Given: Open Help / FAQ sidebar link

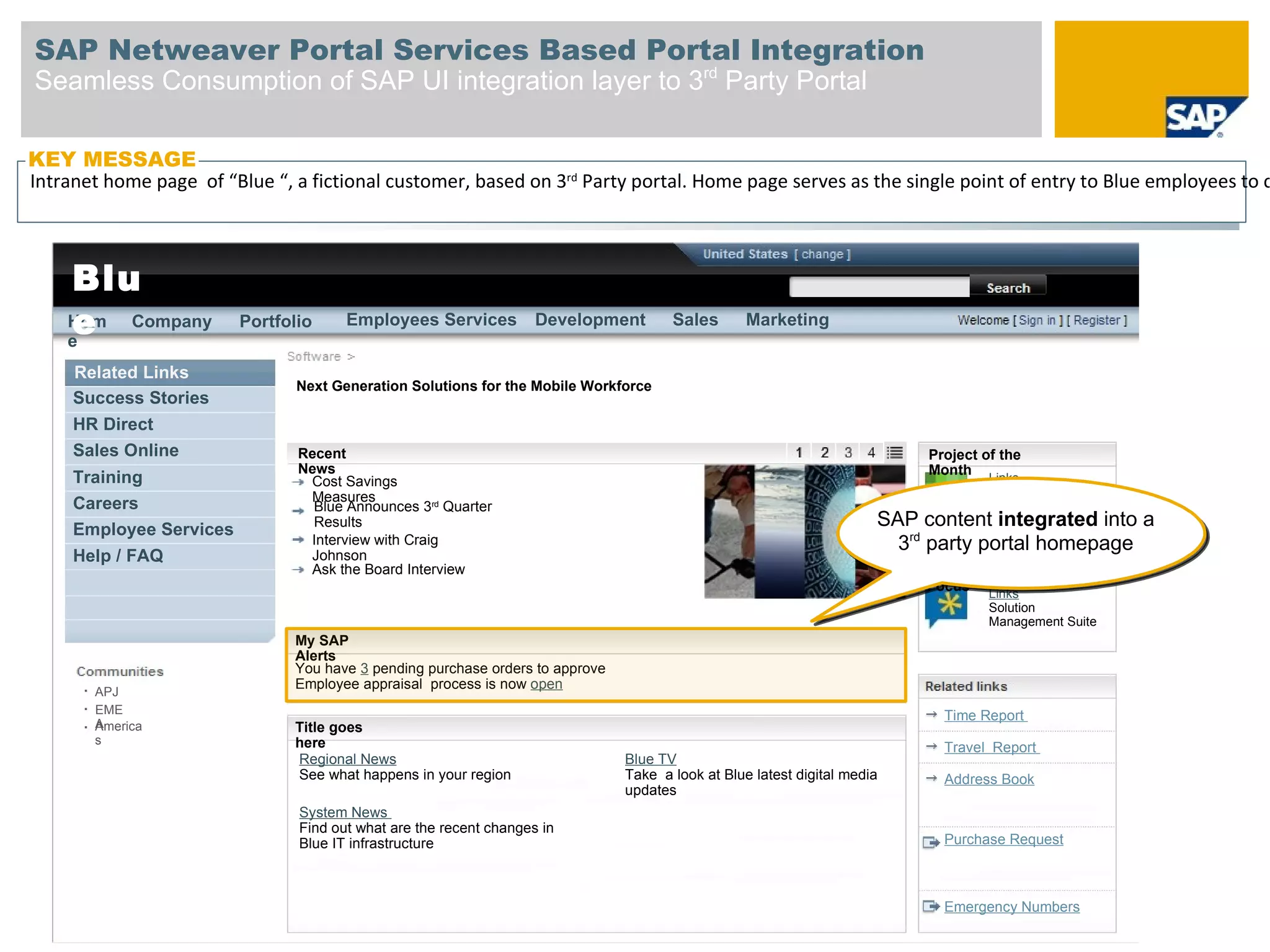Looking at the screenshot, I should coord(118,556).
